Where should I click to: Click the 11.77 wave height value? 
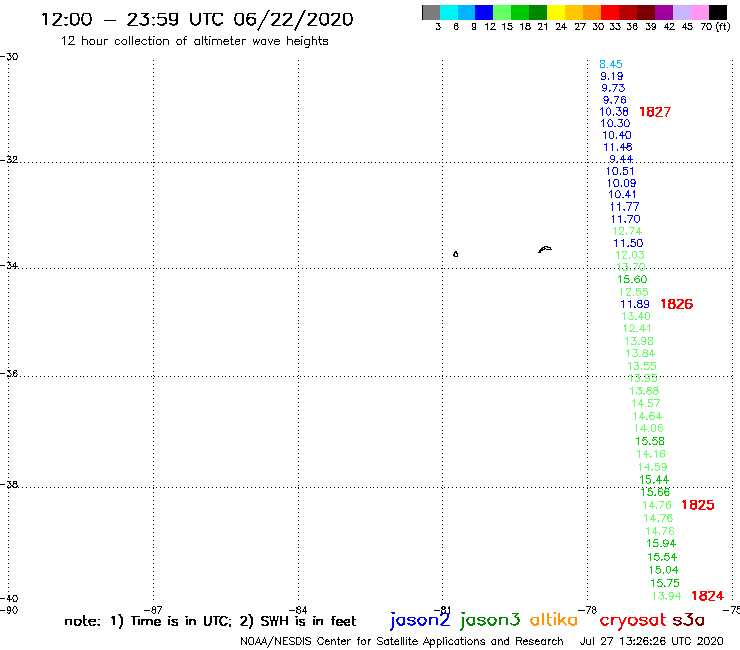click(x=624, y=207)
